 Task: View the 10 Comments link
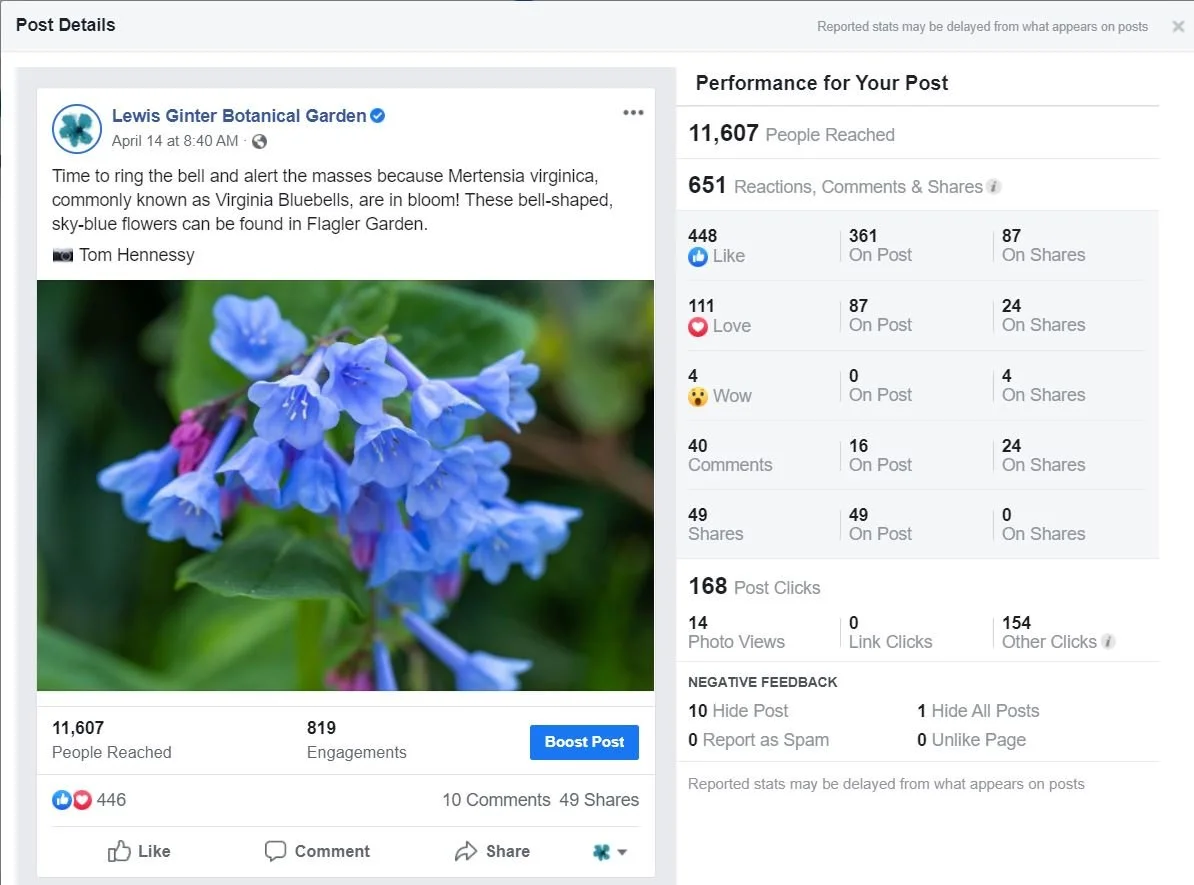point(496,800)
